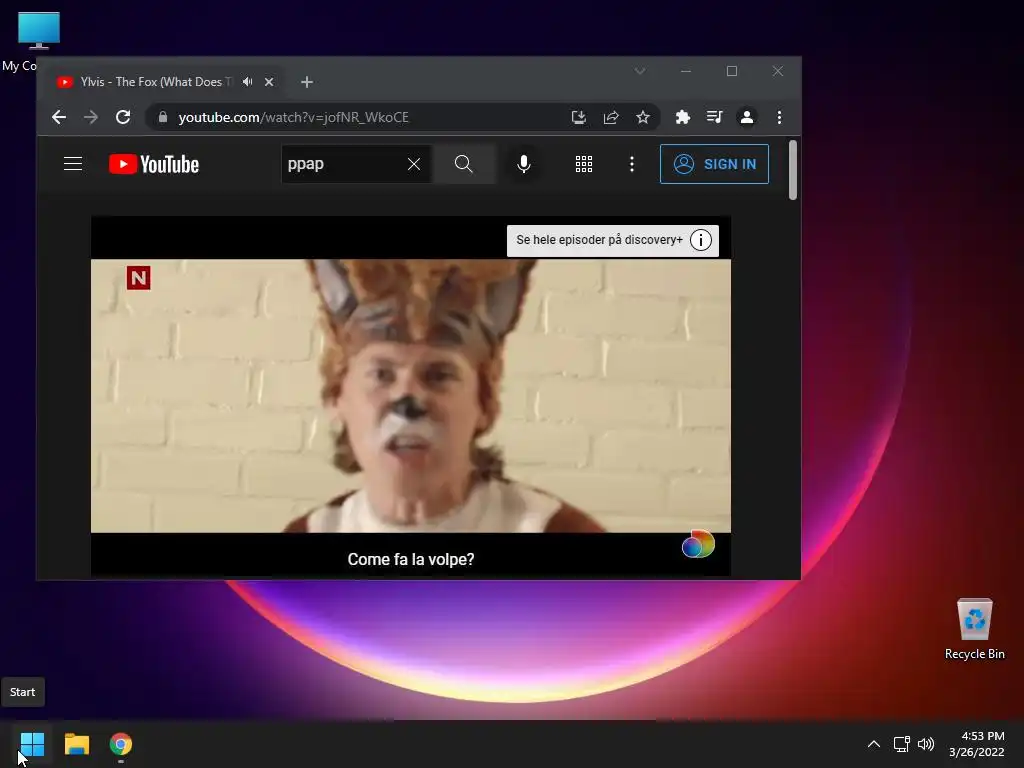1024x768 pixels.
Task: Open the Chrome profile avatar
Action: (746, 117)
